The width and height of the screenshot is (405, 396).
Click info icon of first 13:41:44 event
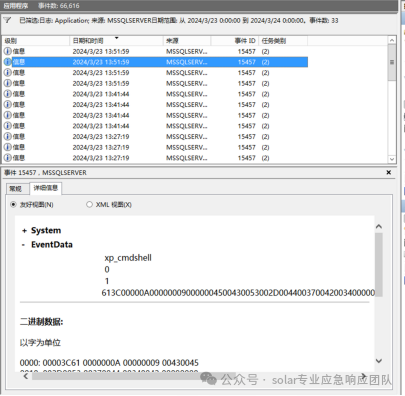[7, 94]
